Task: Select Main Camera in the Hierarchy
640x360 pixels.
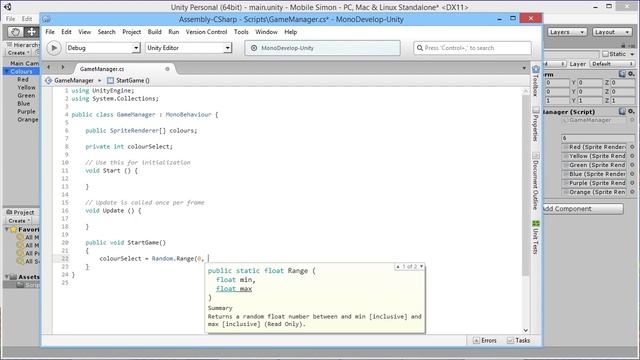Action: coord(24,63)
